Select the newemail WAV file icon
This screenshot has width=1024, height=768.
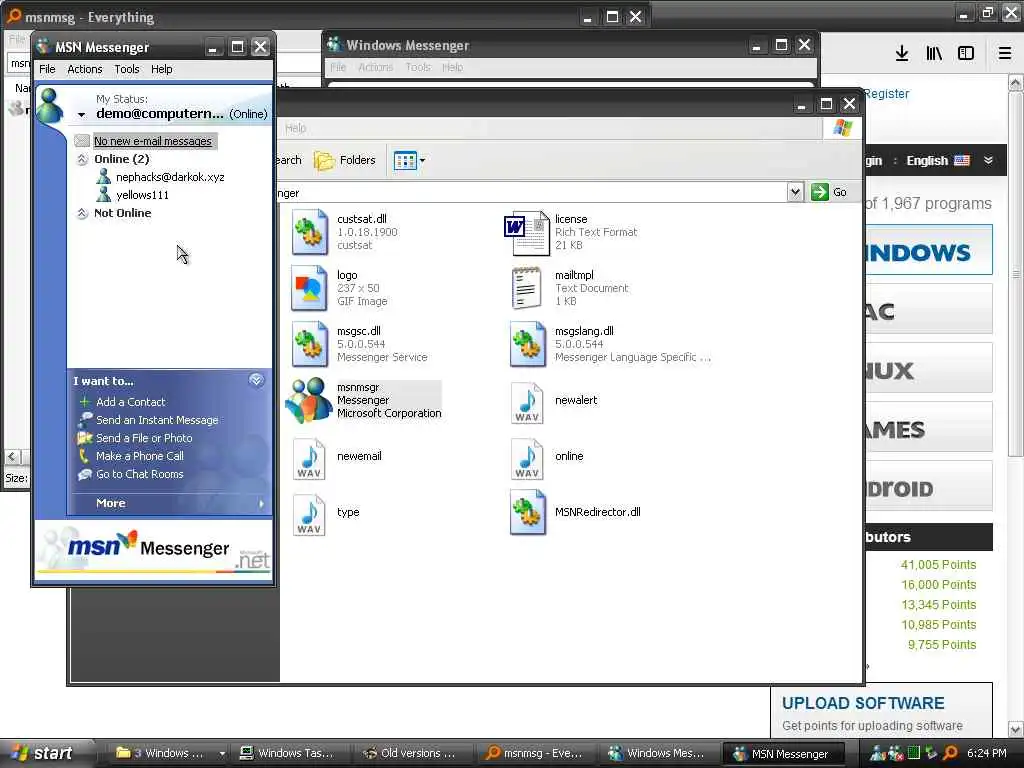click(x=310, y=459)
